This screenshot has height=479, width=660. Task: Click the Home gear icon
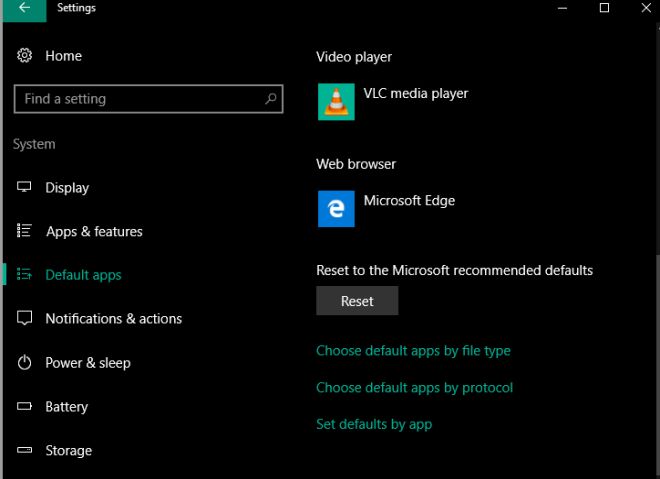pos(24,56)
